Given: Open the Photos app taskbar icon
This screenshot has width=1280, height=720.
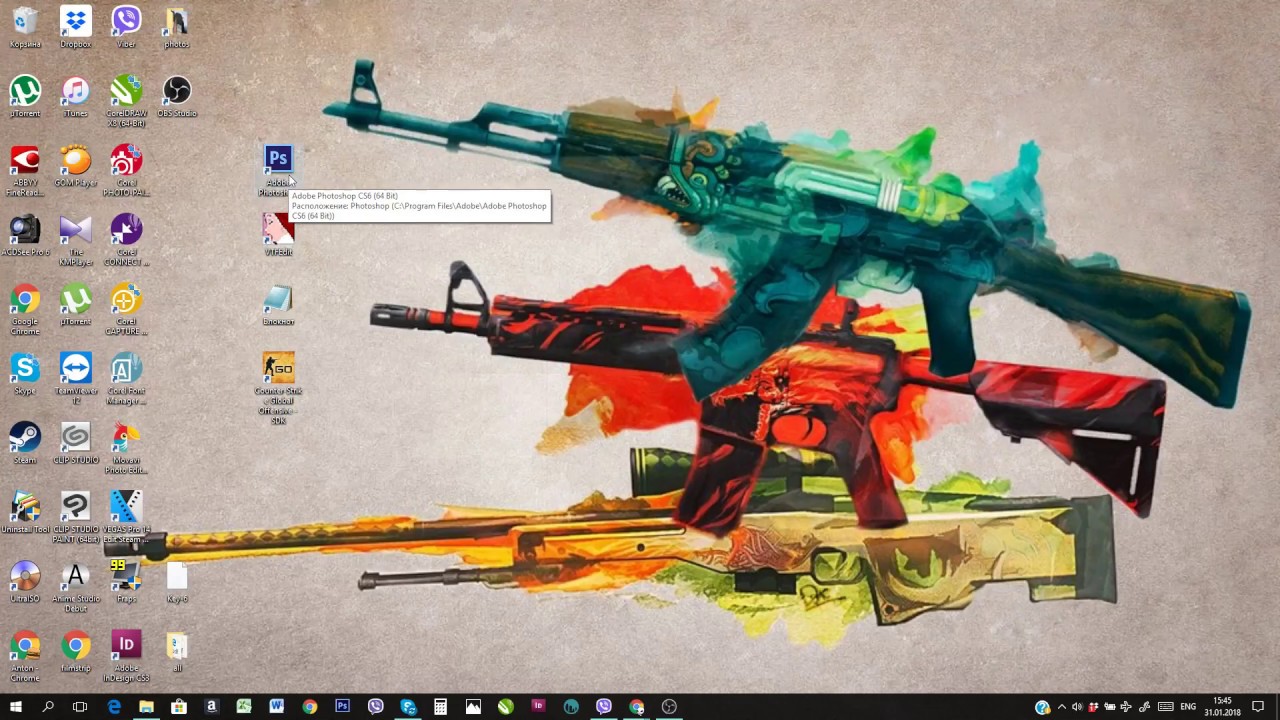Looking at the screenshot, I should point(473,707).
